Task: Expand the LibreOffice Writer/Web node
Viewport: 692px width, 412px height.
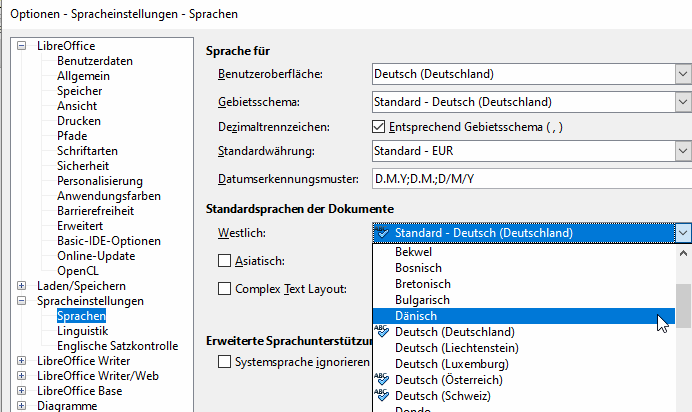Action: (21, 375)
